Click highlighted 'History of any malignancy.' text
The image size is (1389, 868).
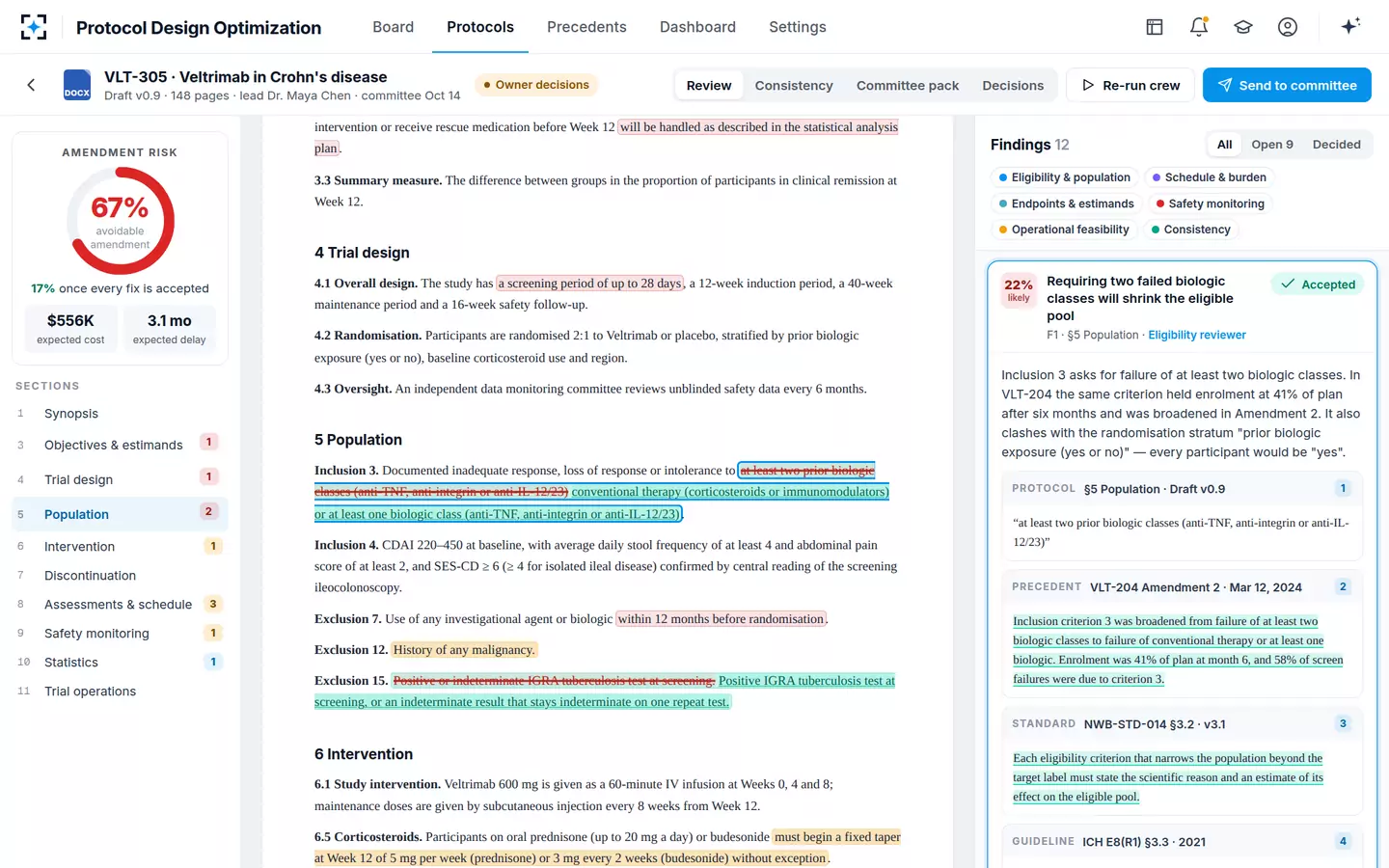(464, 650)
